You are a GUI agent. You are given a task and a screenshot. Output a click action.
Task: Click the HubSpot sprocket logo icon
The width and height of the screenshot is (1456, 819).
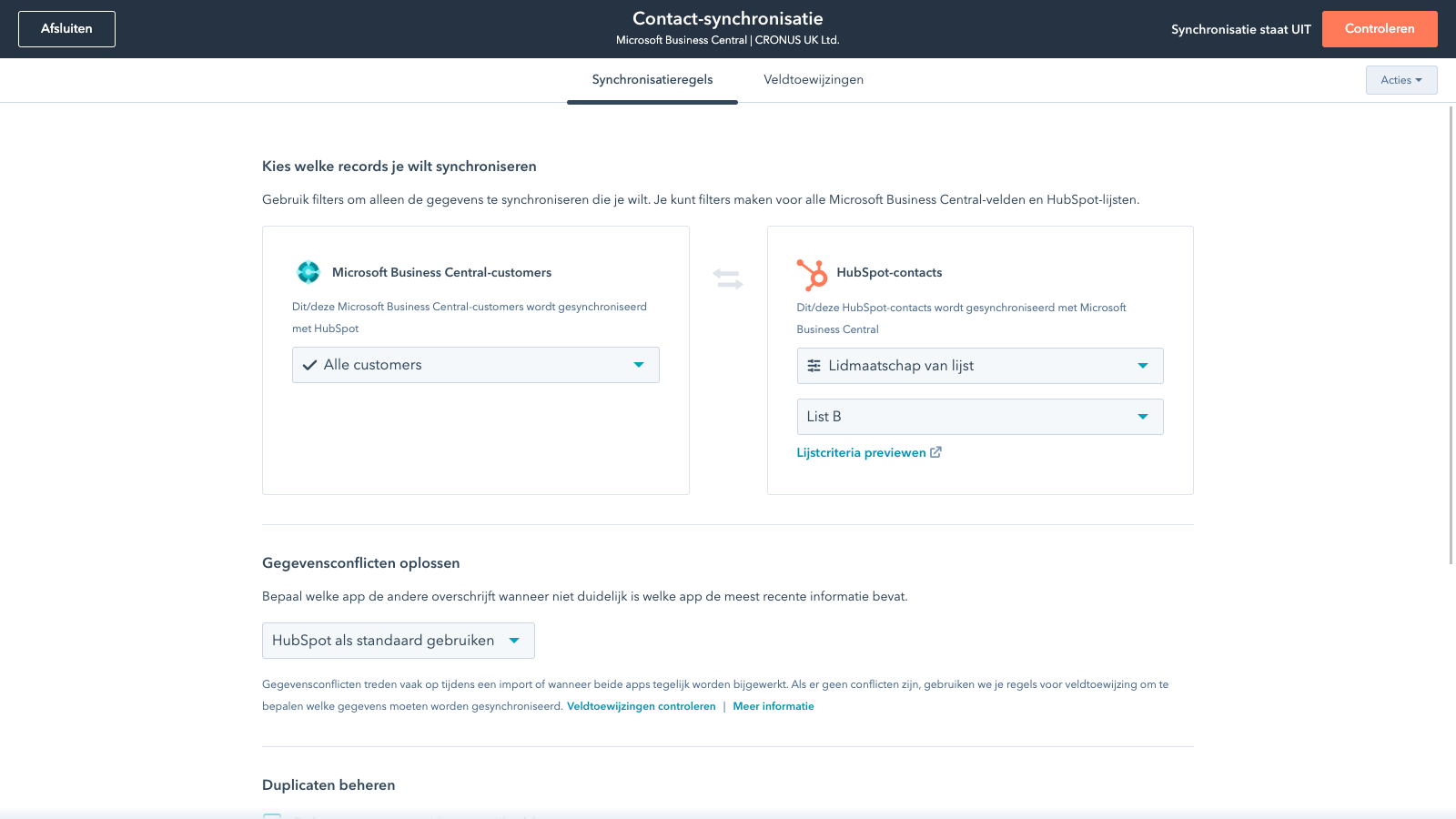[x=813, y=272]
